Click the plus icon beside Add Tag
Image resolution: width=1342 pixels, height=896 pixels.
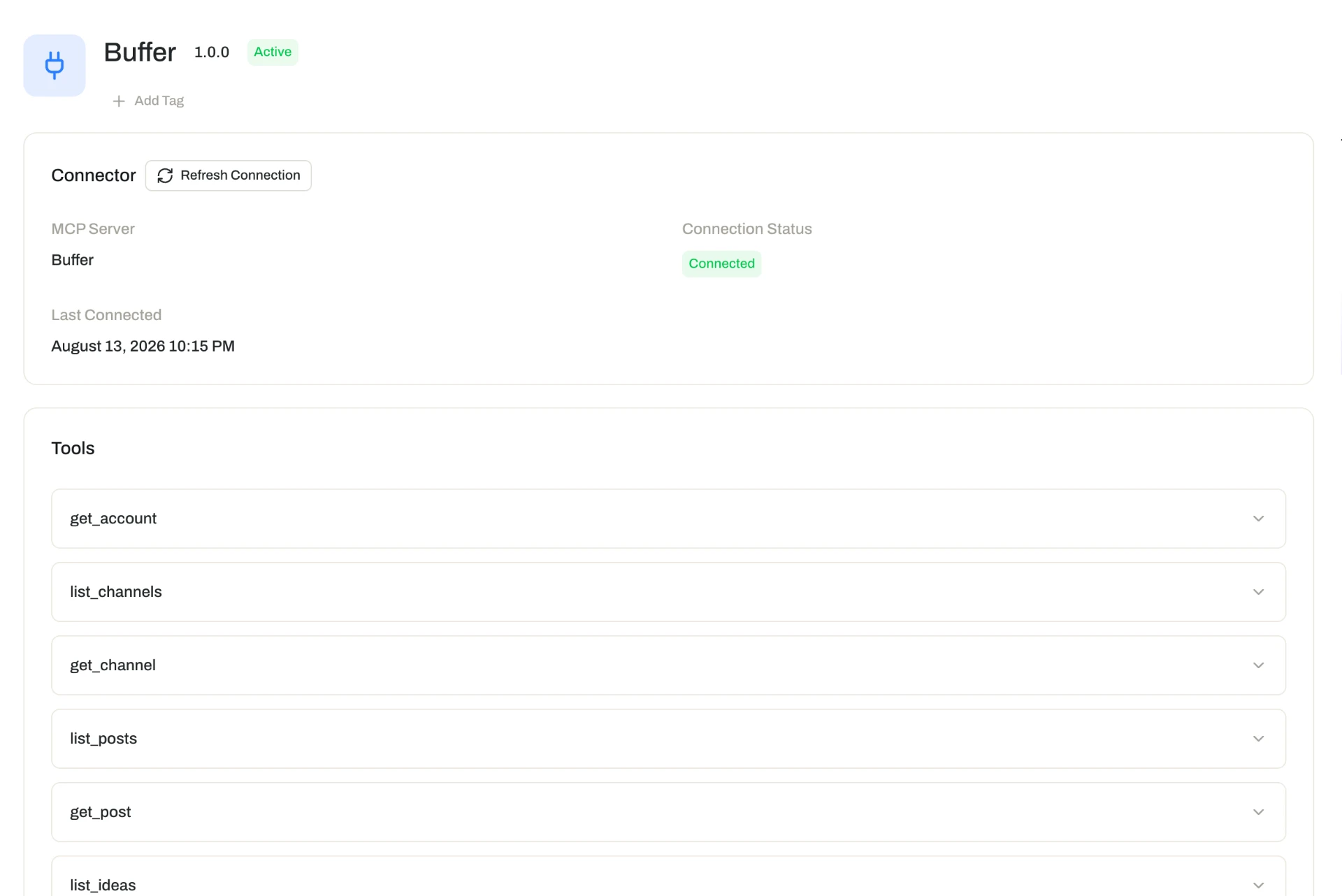pyautogui.click(x=119, y=101)
